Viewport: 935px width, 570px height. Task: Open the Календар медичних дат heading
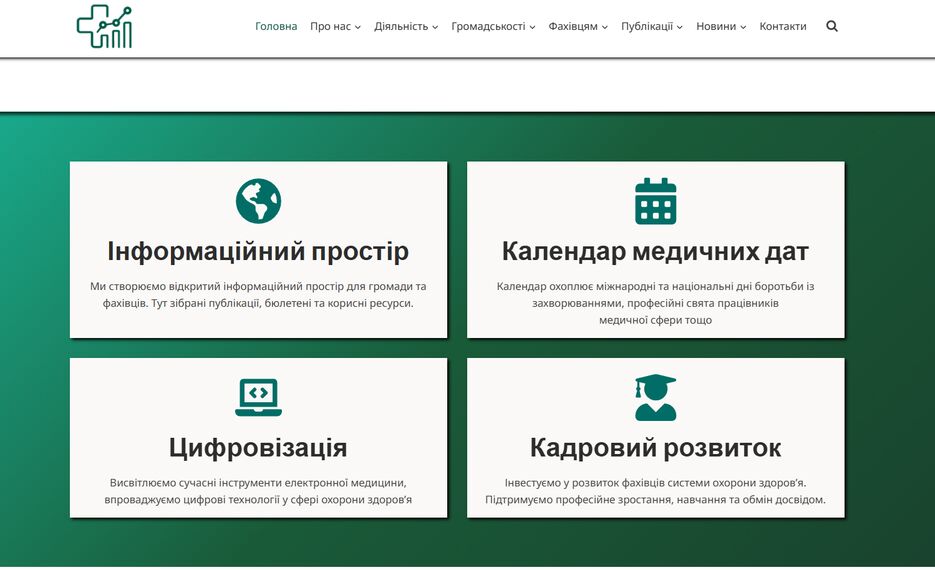click(655, 251)
